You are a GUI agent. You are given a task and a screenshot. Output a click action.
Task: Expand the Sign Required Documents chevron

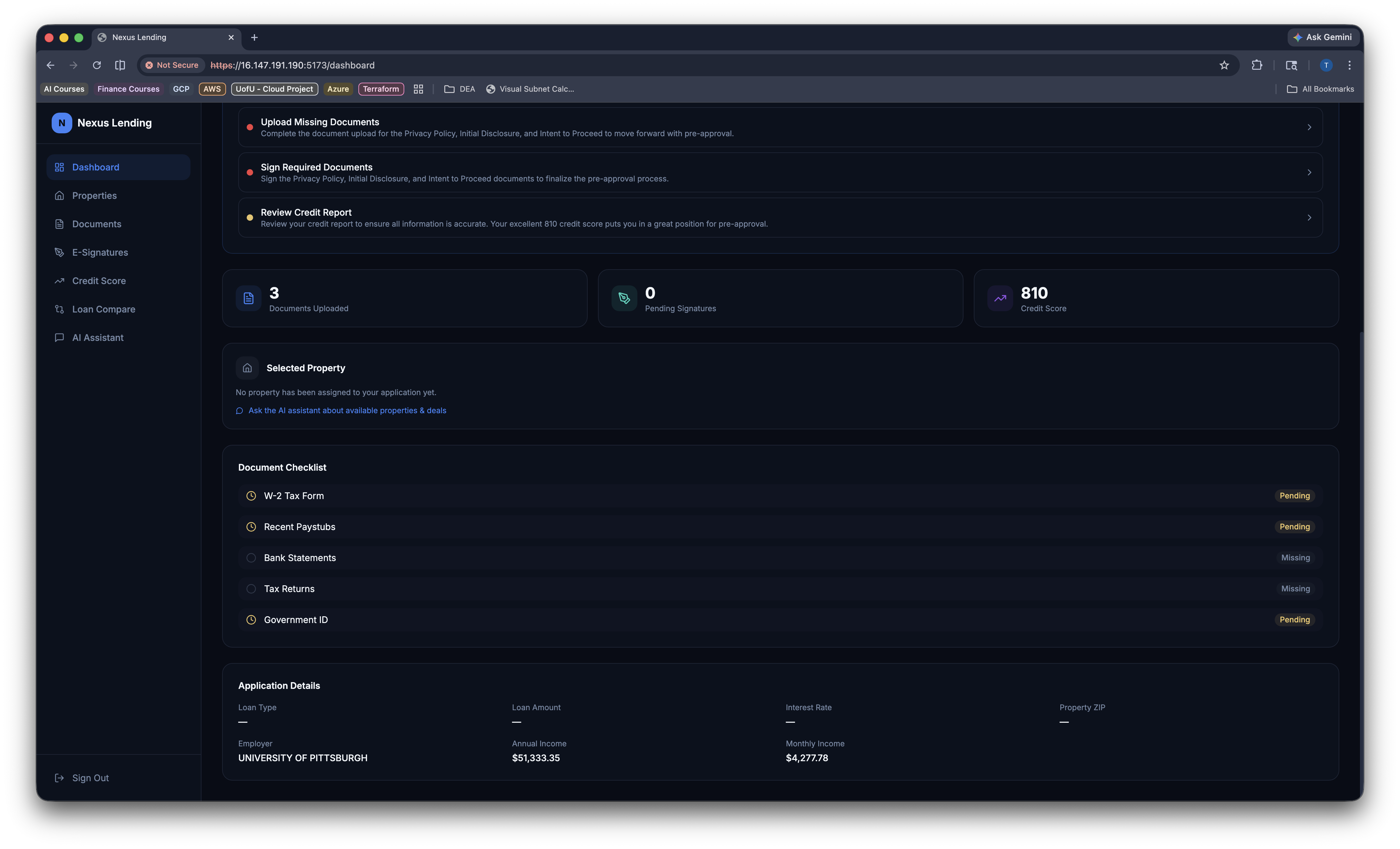1309,173
